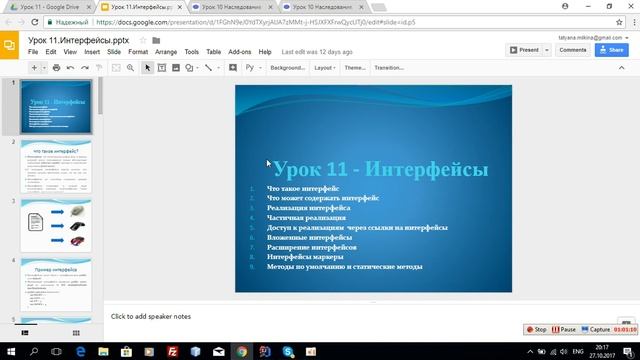This screenshot has height=360, width=640.
Task: Click the blue Share button
Action: [611, 50]
